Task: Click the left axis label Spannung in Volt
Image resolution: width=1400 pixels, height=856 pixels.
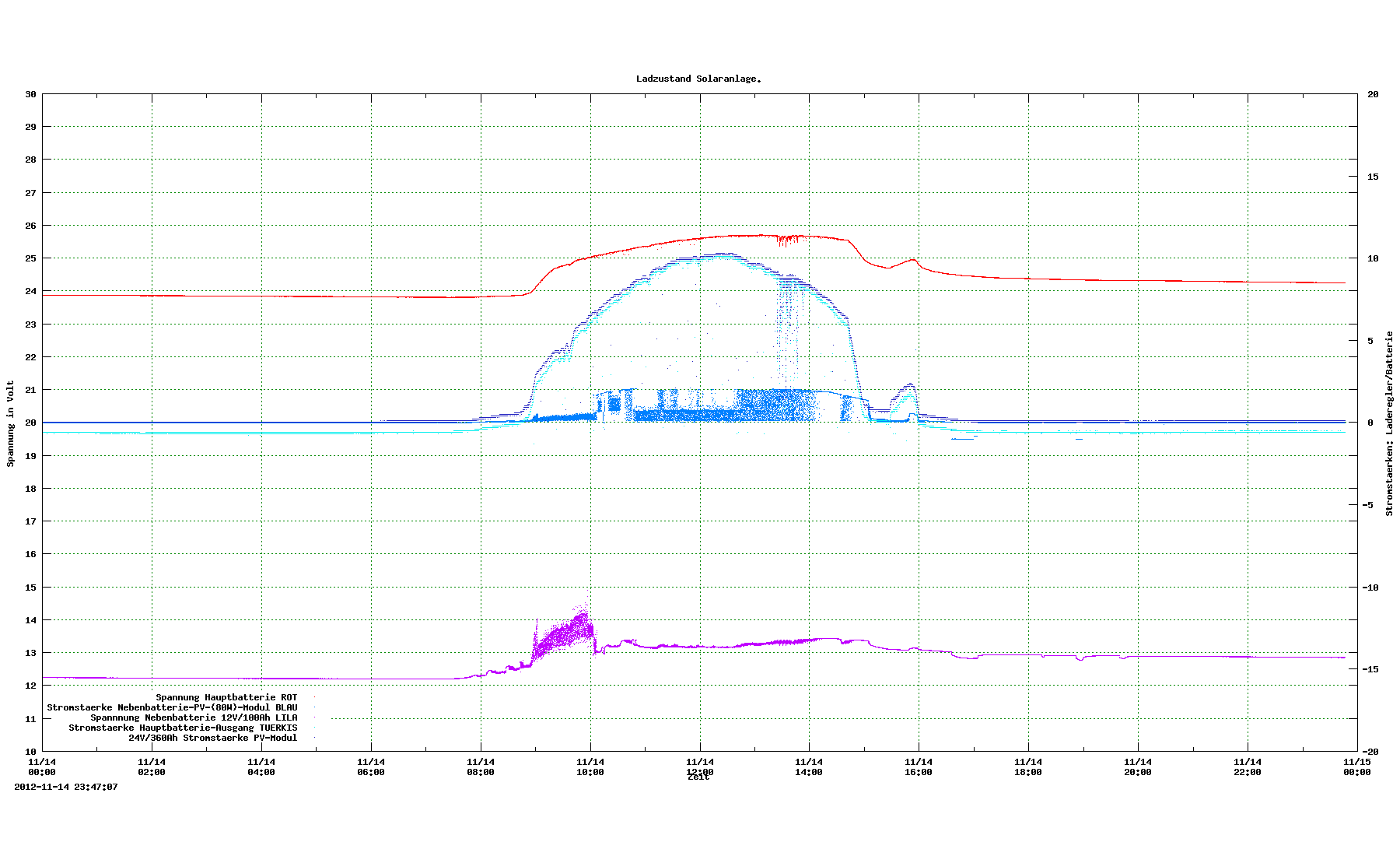Action: coord(11,423)
